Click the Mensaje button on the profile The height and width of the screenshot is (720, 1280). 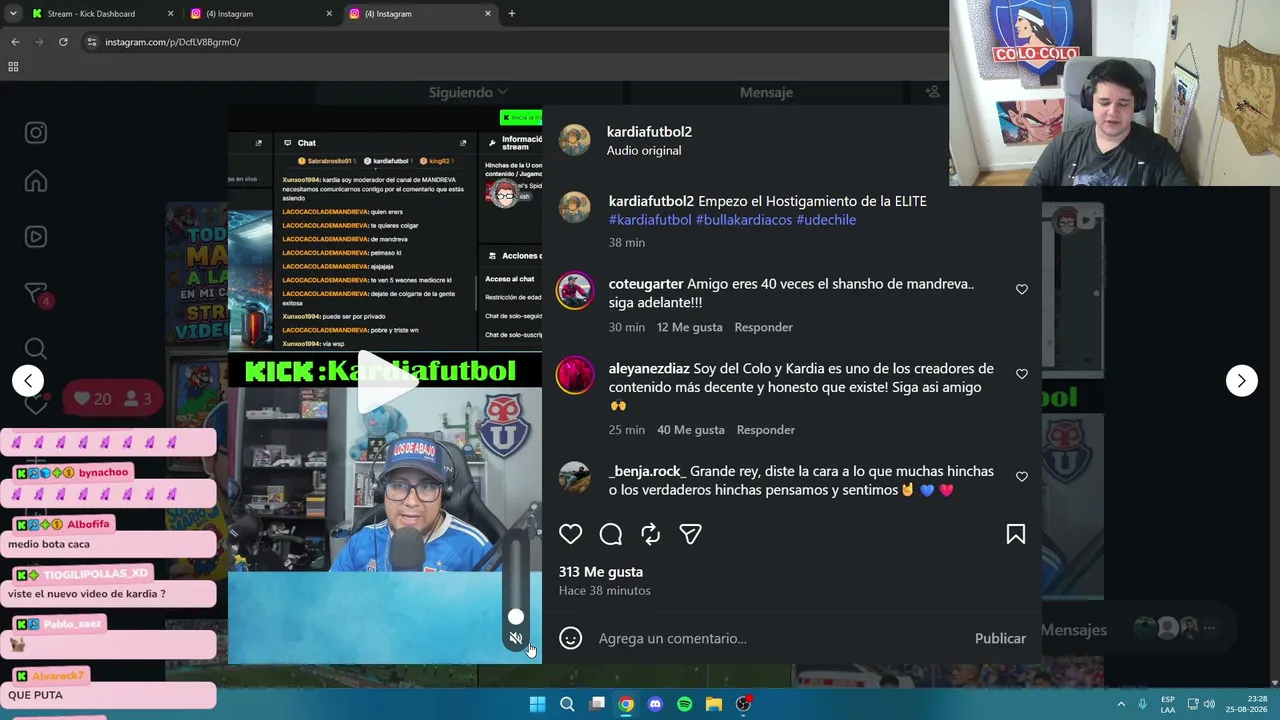point(766,92)
